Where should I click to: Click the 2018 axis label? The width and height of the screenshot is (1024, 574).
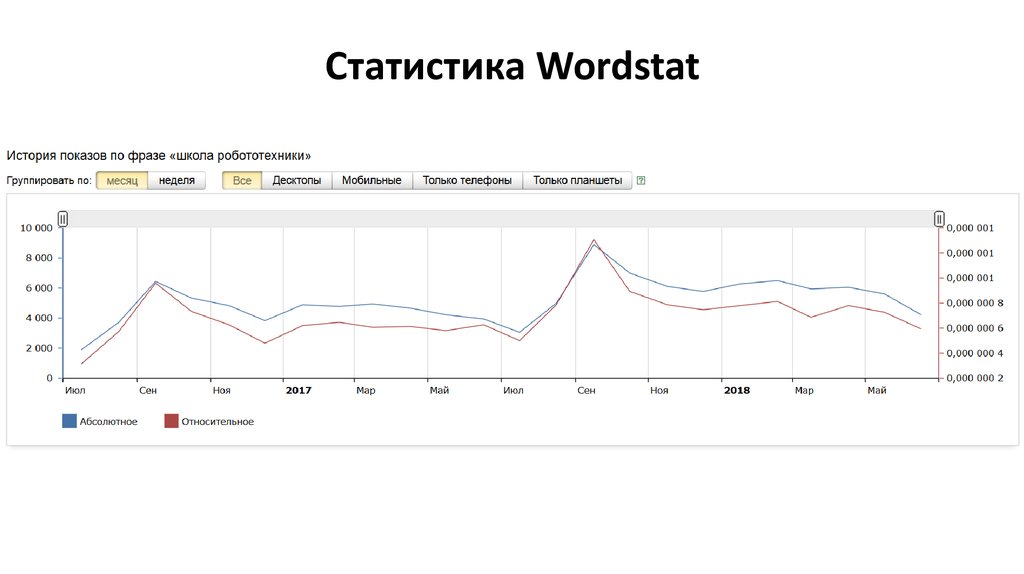(737, 390)
